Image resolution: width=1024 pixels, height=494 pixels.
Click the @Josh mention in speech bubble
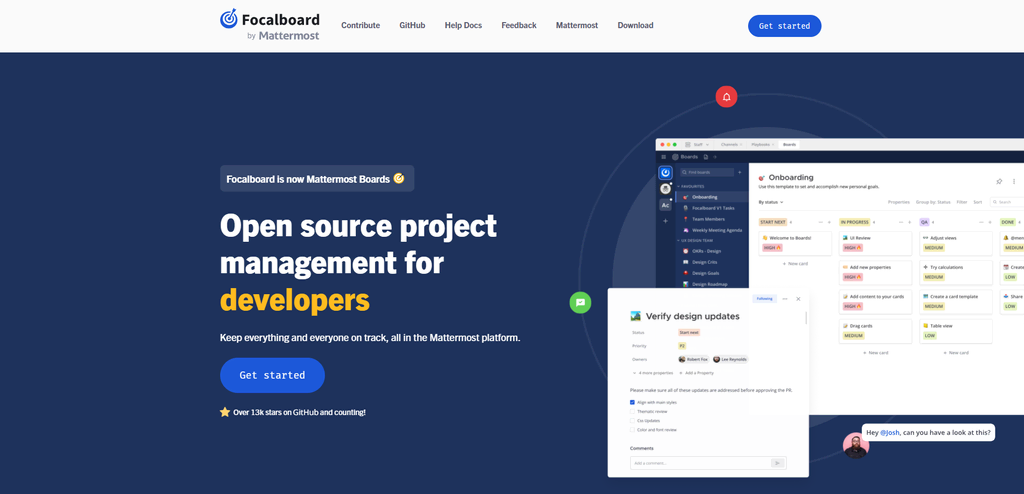[888, 432]
